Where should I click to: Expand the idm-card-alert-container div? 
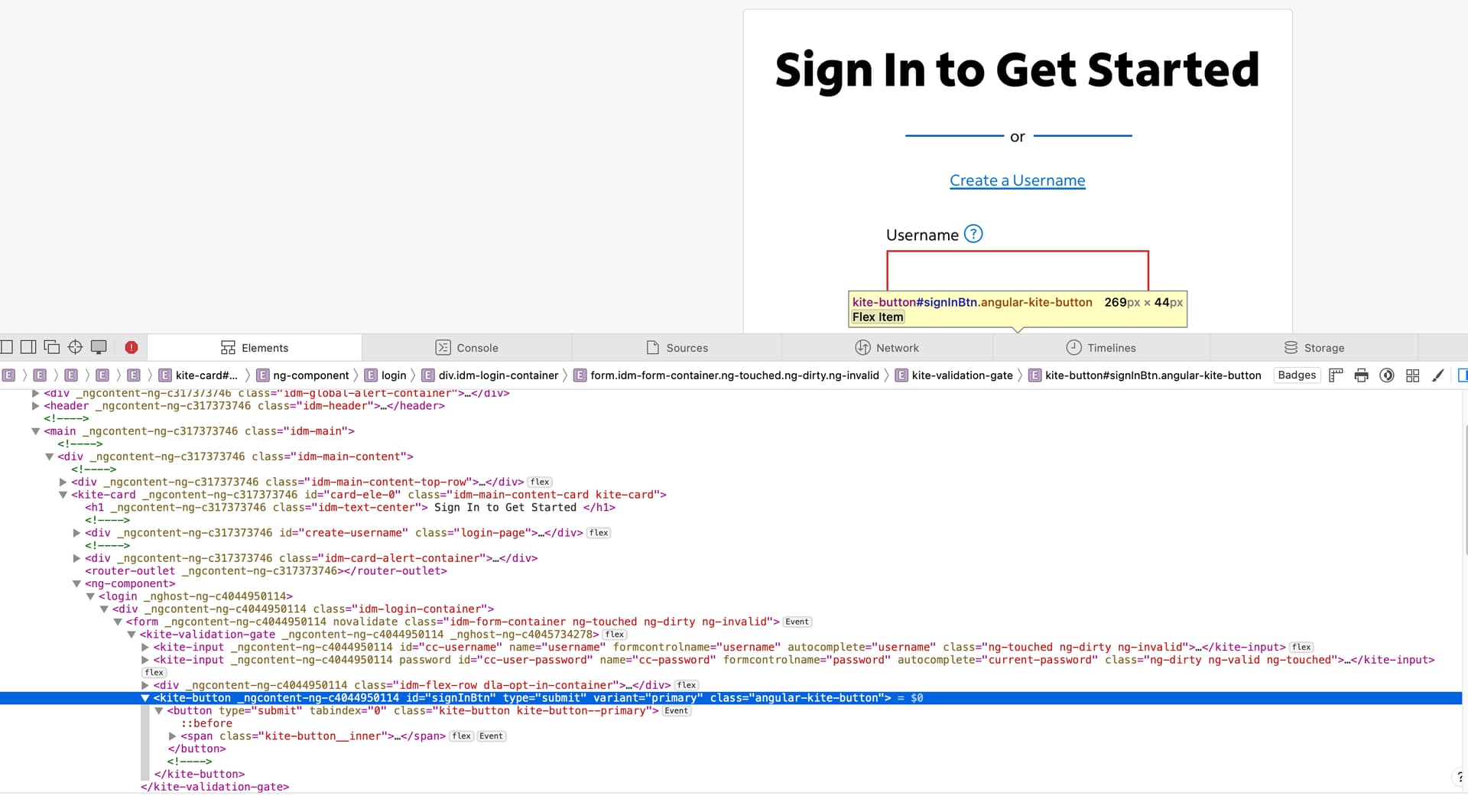tap(76, 558)
